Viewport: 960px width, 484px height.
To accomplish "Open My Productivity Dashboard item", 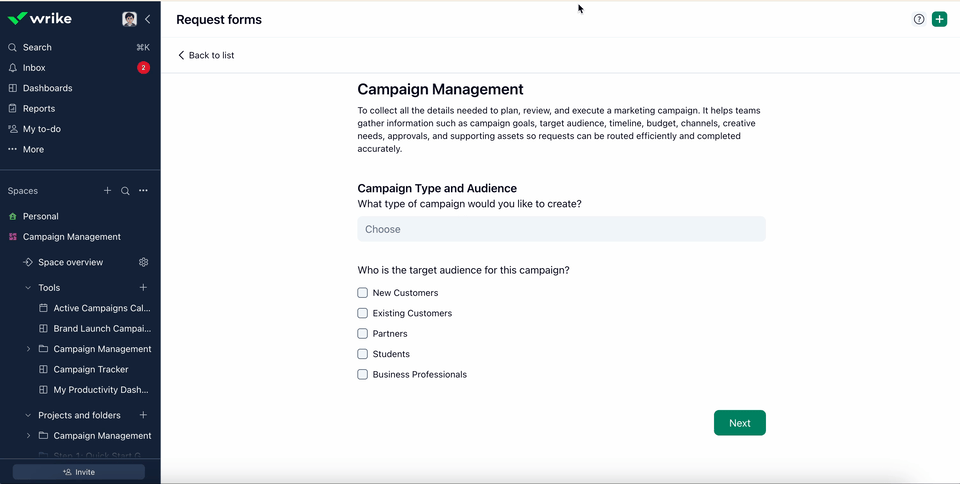I will 100,390.
